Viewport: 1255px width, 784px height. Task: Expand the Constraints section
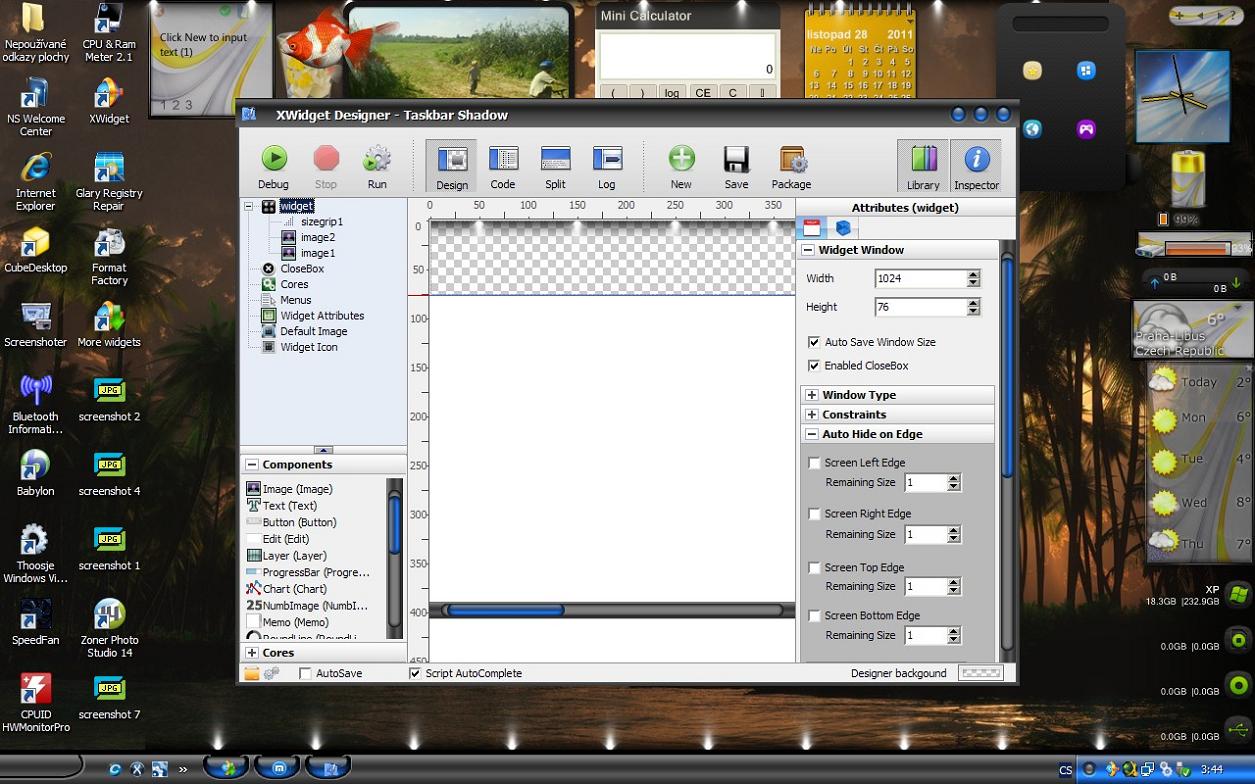[812, 415]
